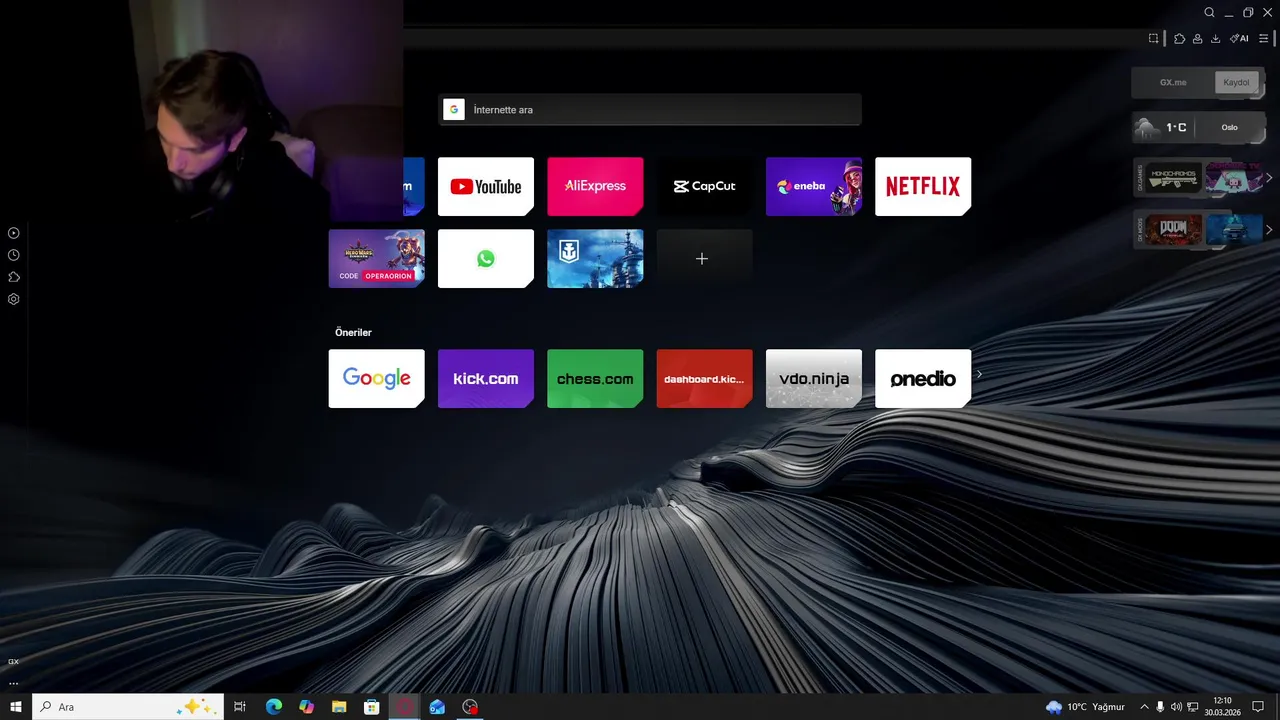Open Microsoft Store from taskbar
The height and width of the screenshot is (720, 1280).
[372, 707]
